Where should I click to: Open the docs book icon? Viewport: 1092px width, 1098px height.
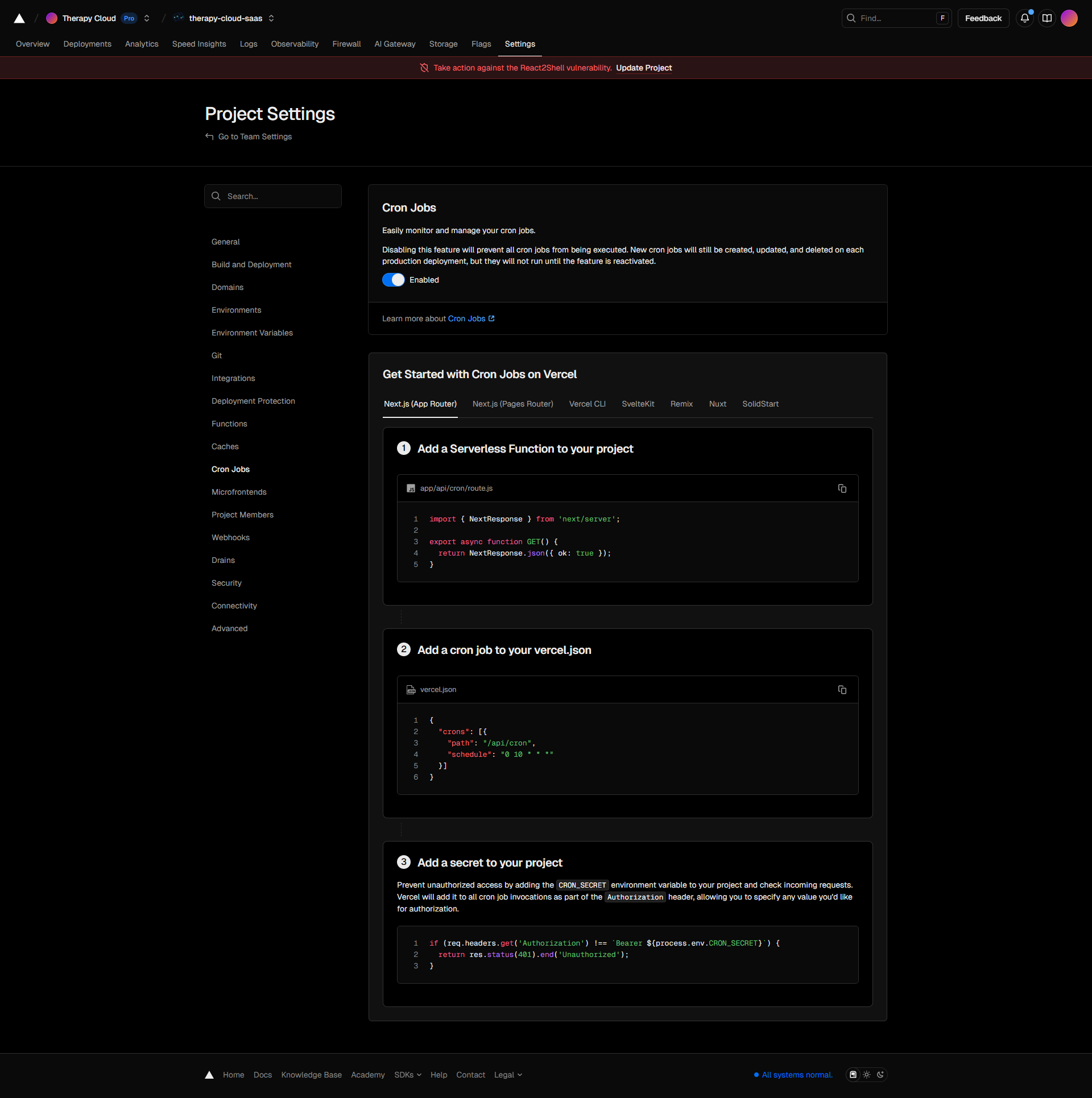tap(1046, 18)
